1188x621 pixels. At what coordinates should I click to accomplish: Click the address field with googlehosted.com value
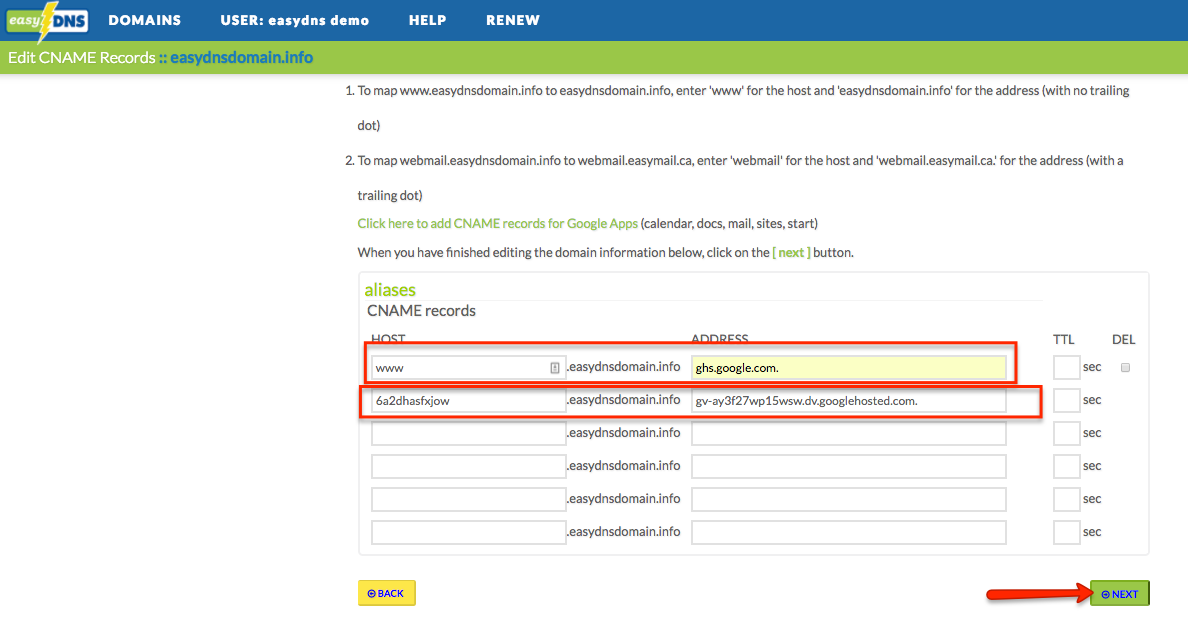point(849,401)
